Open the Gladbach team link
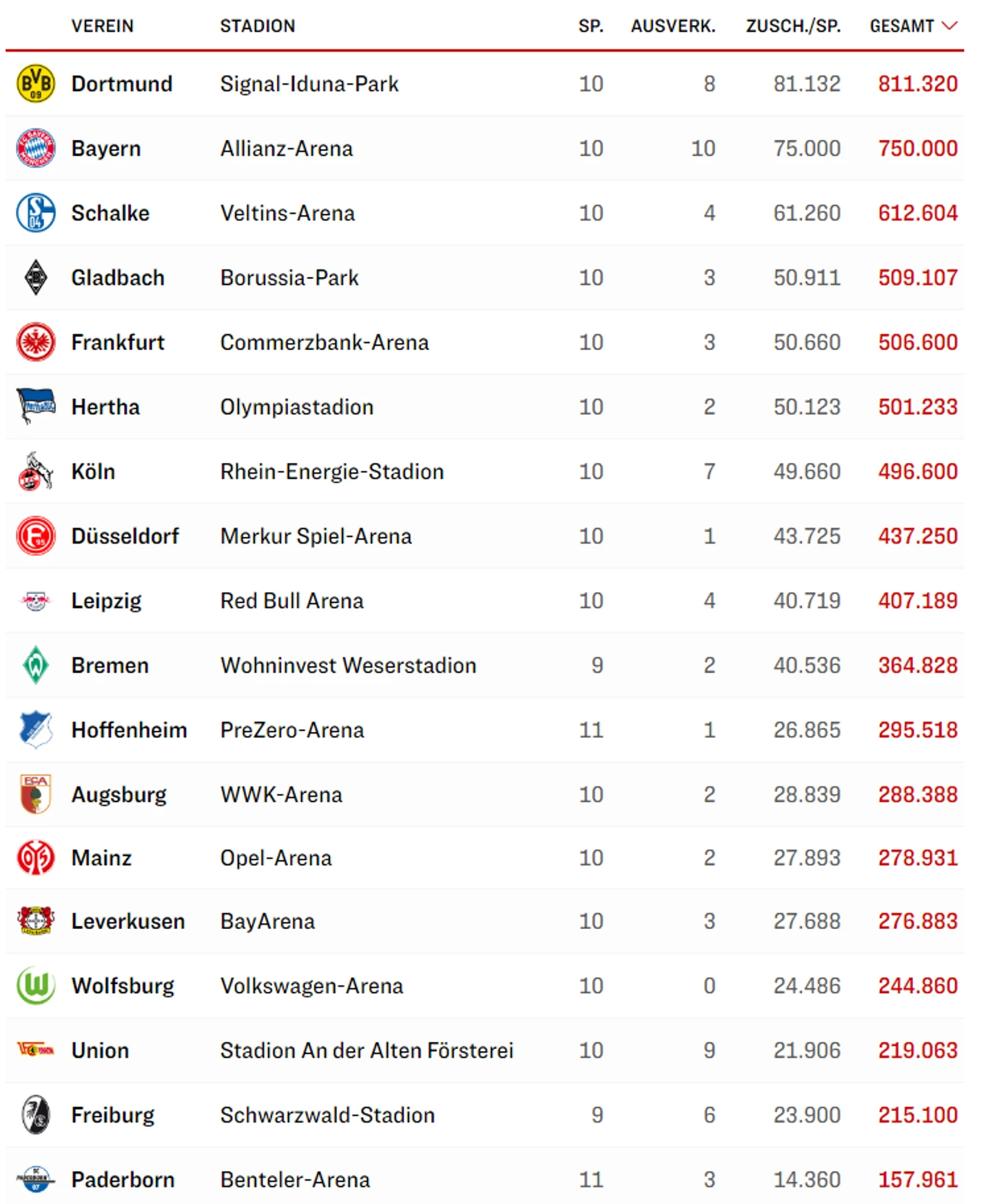This screenshot has width=1006, height=1204. [x=118, y=278]
